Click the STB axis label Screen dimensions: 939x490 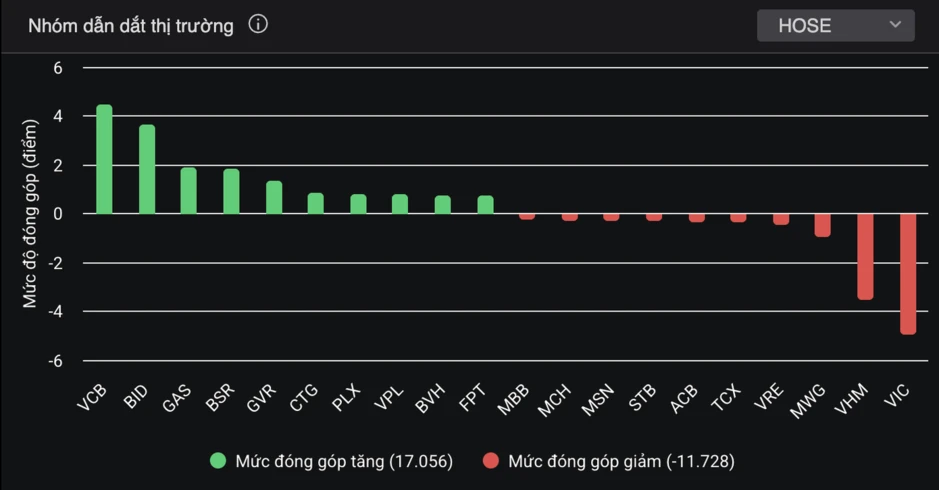click(642, 398)
